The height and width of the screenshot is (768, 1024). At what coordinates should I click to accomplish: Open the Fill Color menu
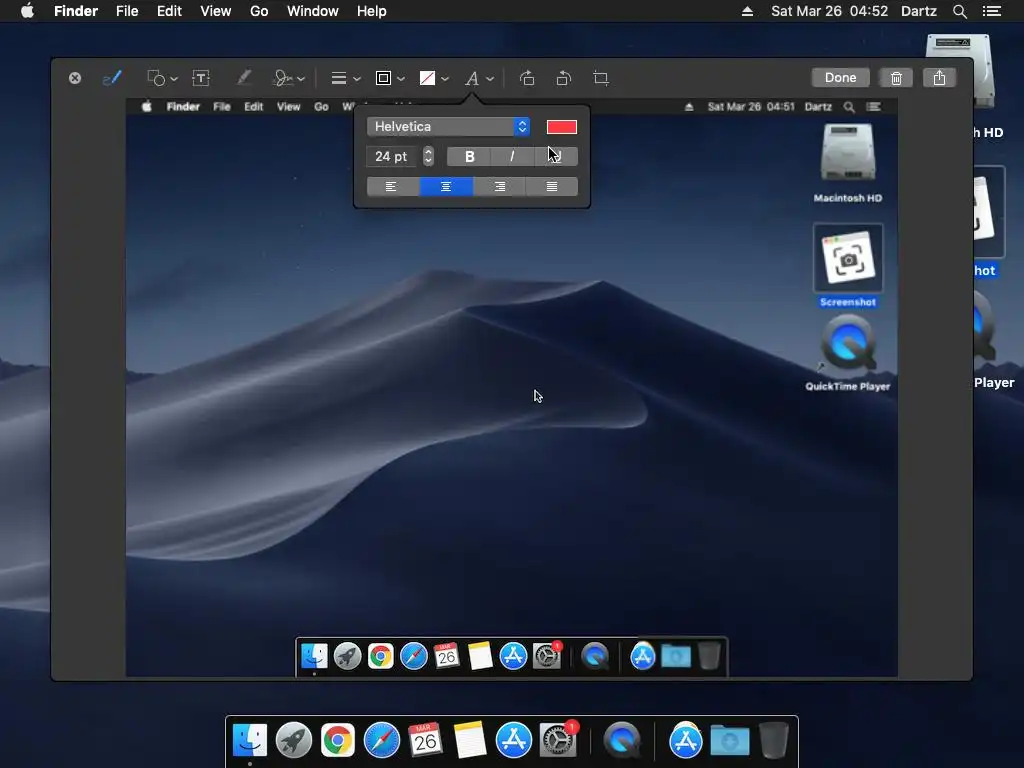434,78
